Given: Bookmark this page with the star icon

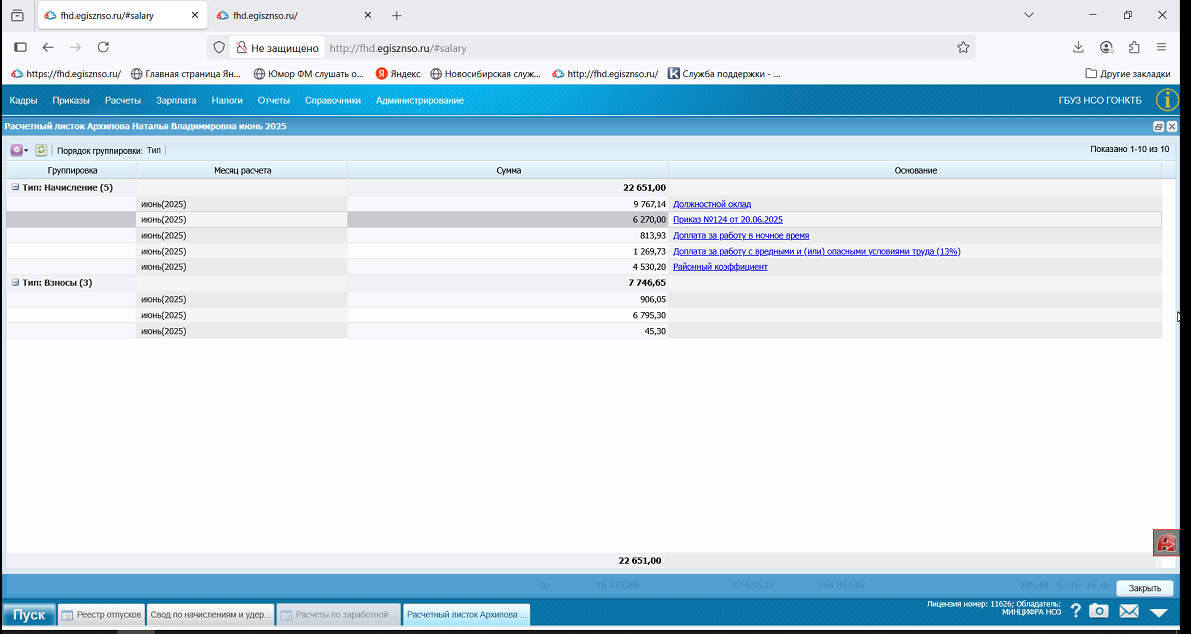Looking at the screenshot, I should point(963,47).
